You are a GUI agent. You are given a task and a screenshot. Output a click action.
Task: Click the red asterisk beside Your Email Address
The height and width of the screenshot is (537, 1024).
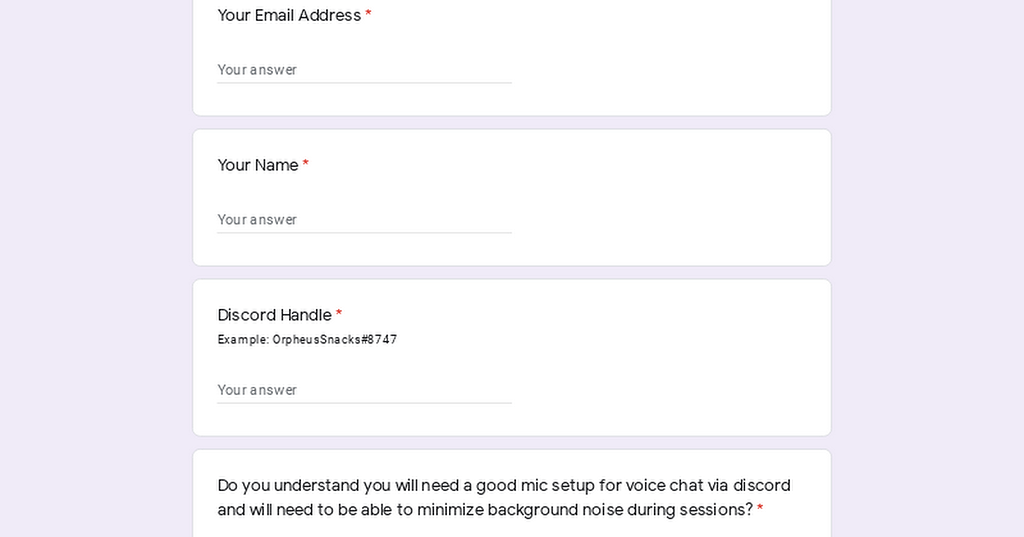point(368,16)
